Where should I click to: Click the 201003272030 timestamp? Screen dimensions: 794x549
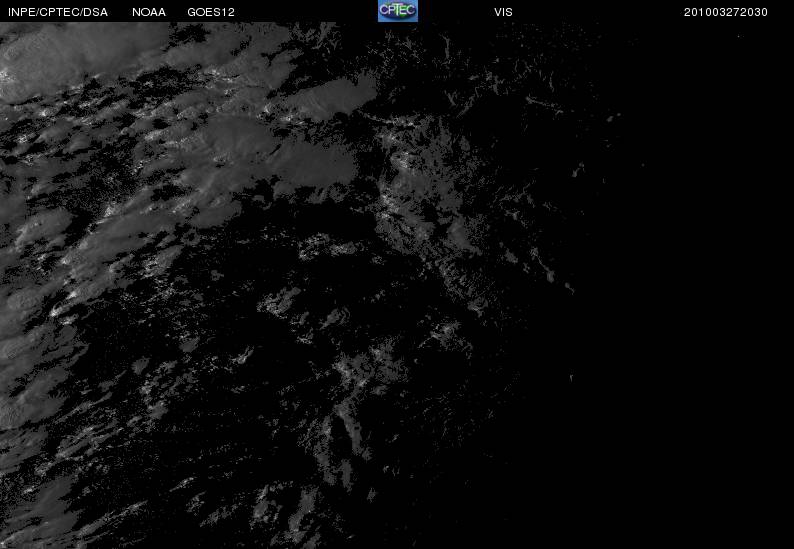tap(726, 12)
